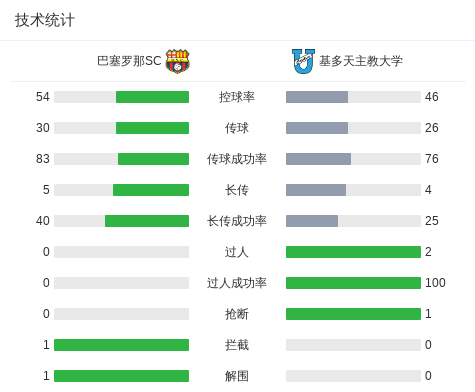
Task: Click the Barcelona SC team crest icon
Action: pyautogui.click(x=177, y=61)
